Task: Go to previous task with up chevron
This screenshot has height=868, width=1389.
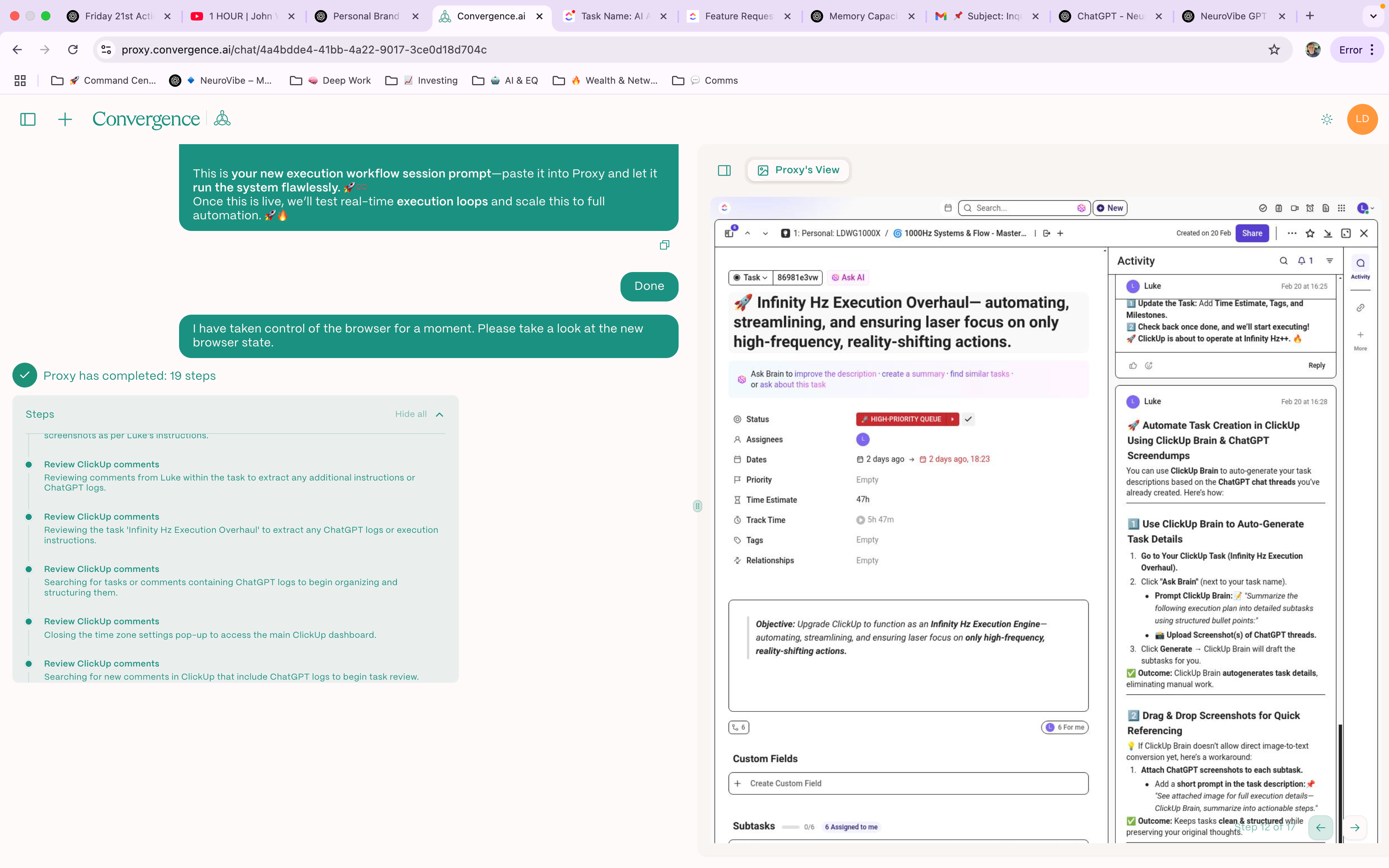Action: coord(747,233)
